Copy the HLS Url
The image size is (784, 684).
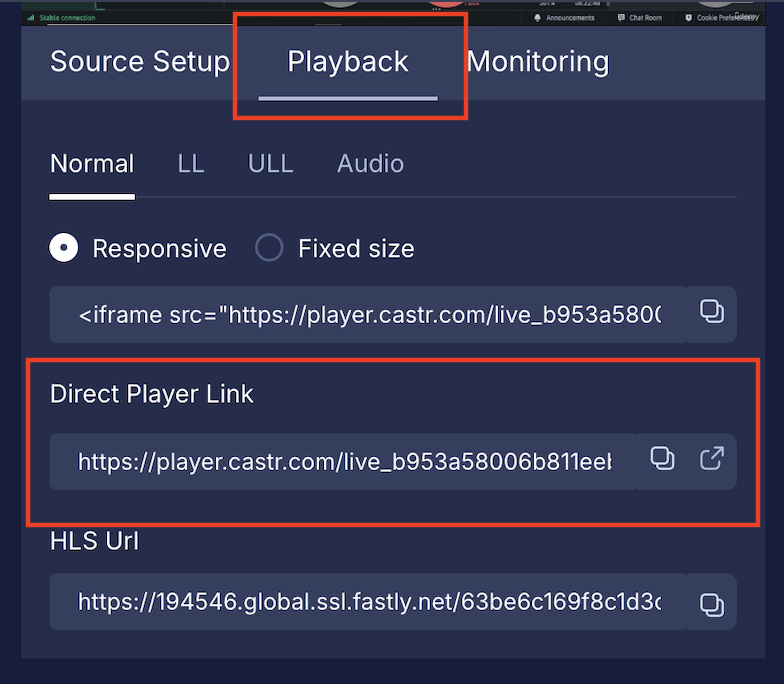(x=712, y=604)
